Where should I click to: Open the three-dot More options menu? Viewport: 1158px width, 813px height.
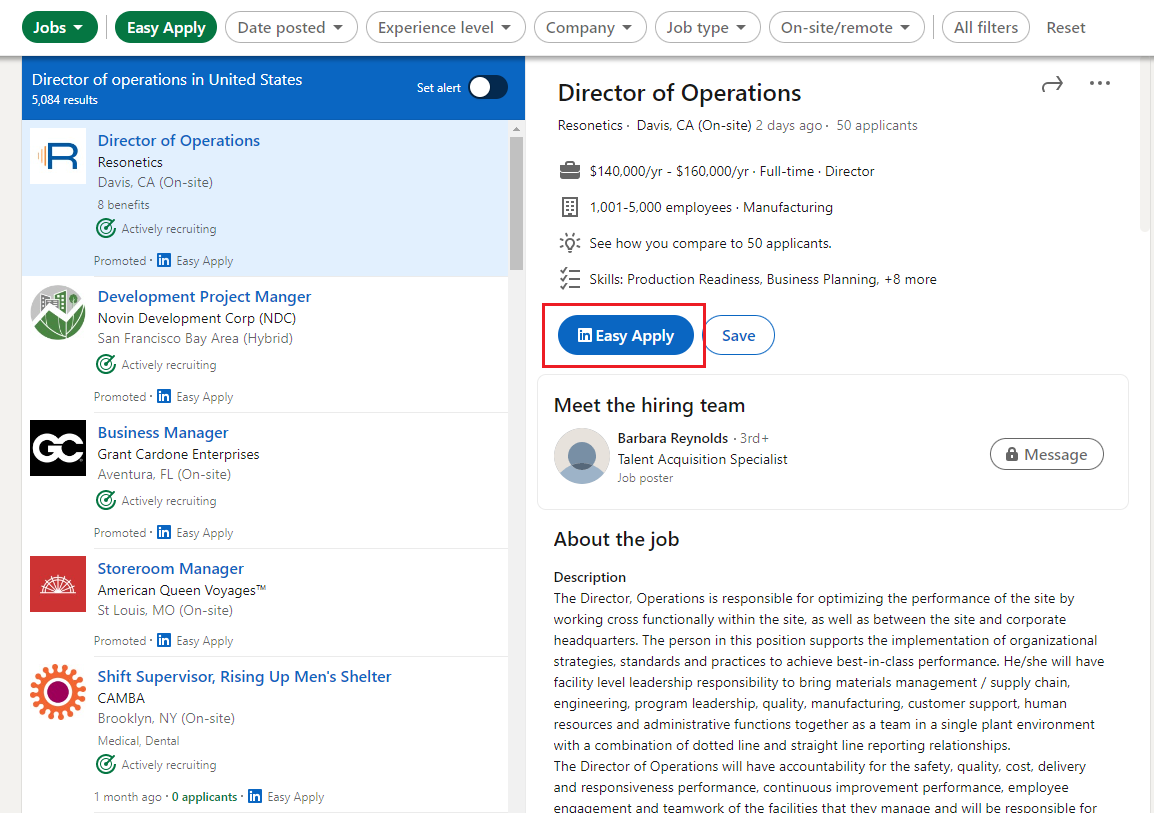(x=1100, y=84)
